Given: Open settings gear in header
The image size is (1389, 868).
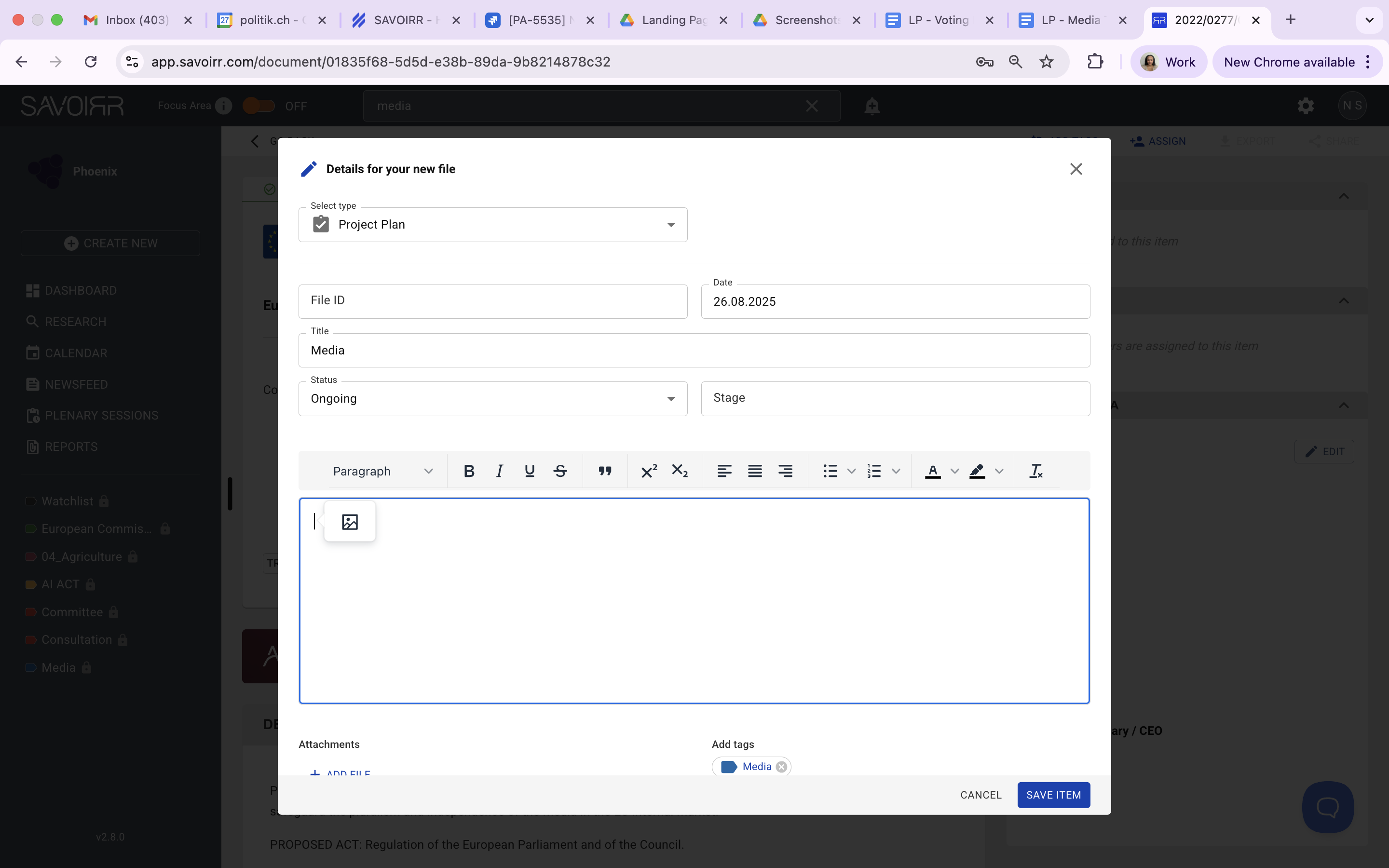Looking at the screenshot, I should [x=1306, y=106].
